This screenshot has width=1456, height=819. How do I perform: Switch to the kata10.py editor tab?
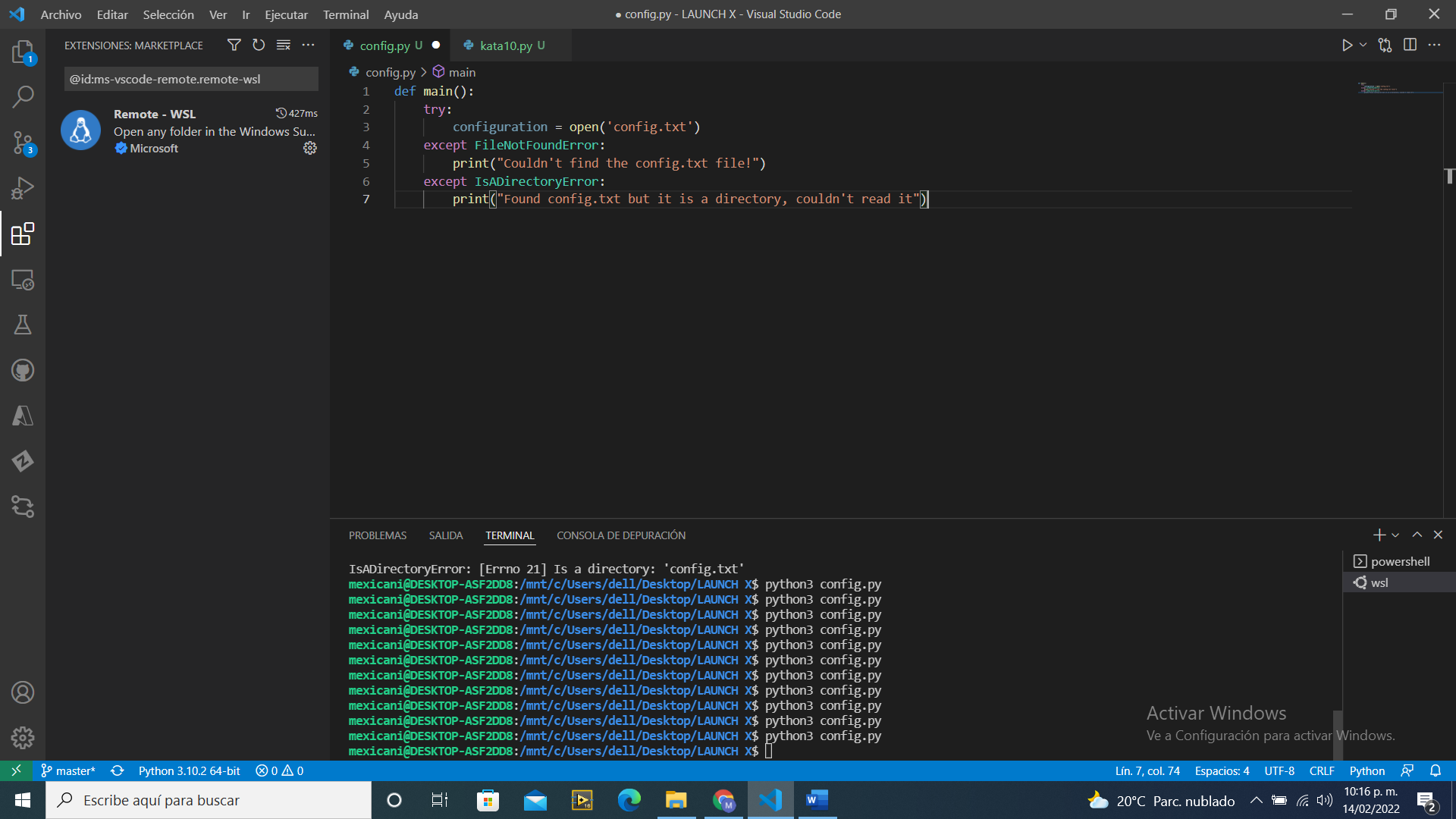[x=512, y=45]
